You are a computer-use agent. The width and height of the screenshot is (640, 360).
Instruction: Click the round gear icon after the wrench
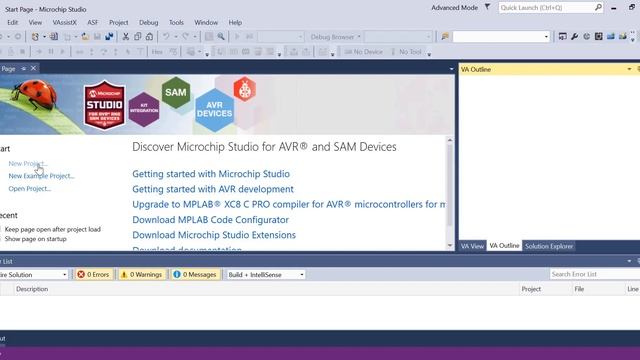(587, 37)
